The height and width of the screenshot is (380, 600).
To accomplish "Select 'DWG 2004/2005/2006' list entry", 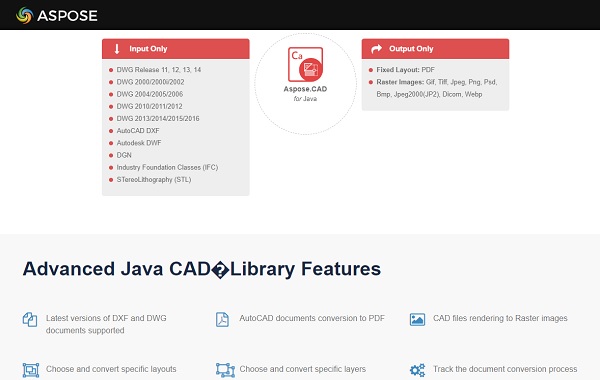I will (150, 94).
